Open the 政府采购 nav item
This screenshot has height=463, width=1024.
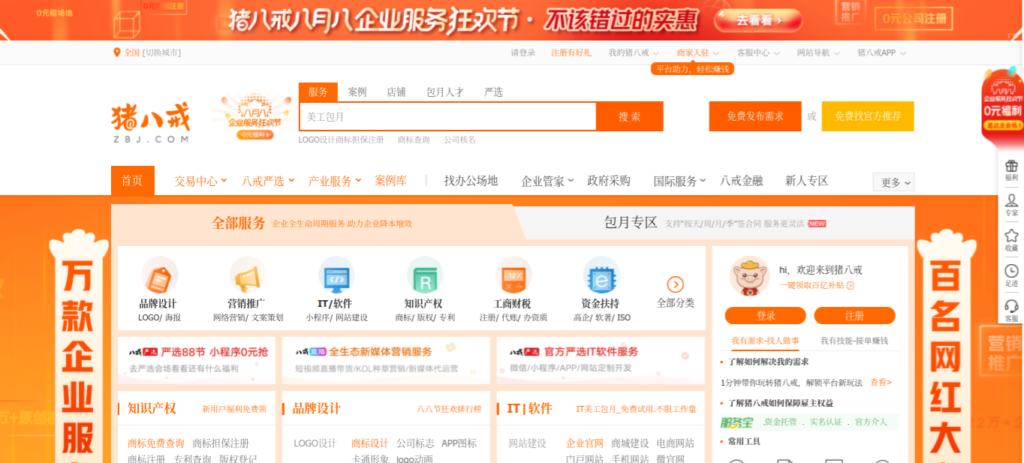click(x=609, y=181)
